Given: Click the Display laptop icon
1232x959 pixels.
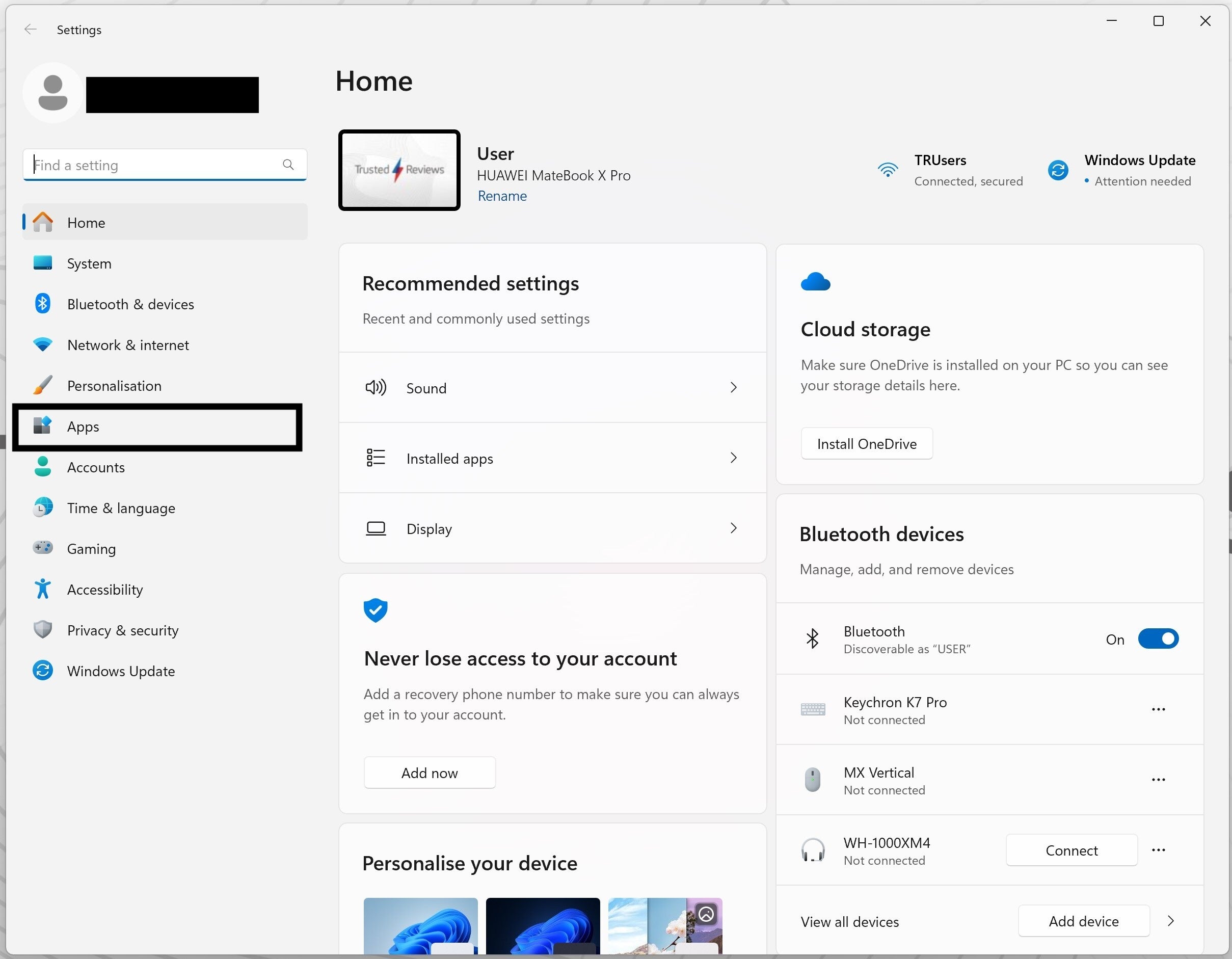Looking at the screenshot, I should tap(376, 528).
